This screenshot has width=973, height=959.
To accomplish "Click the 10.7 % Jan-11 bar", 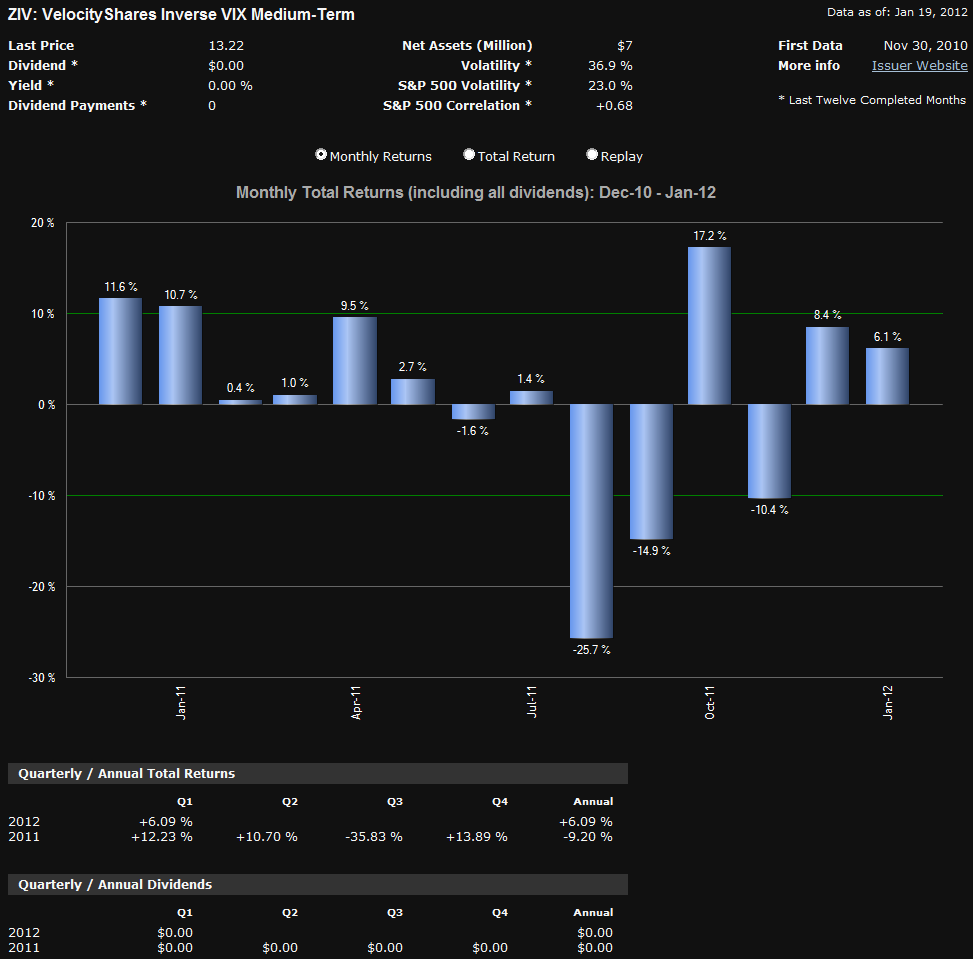I will (180, 355).
